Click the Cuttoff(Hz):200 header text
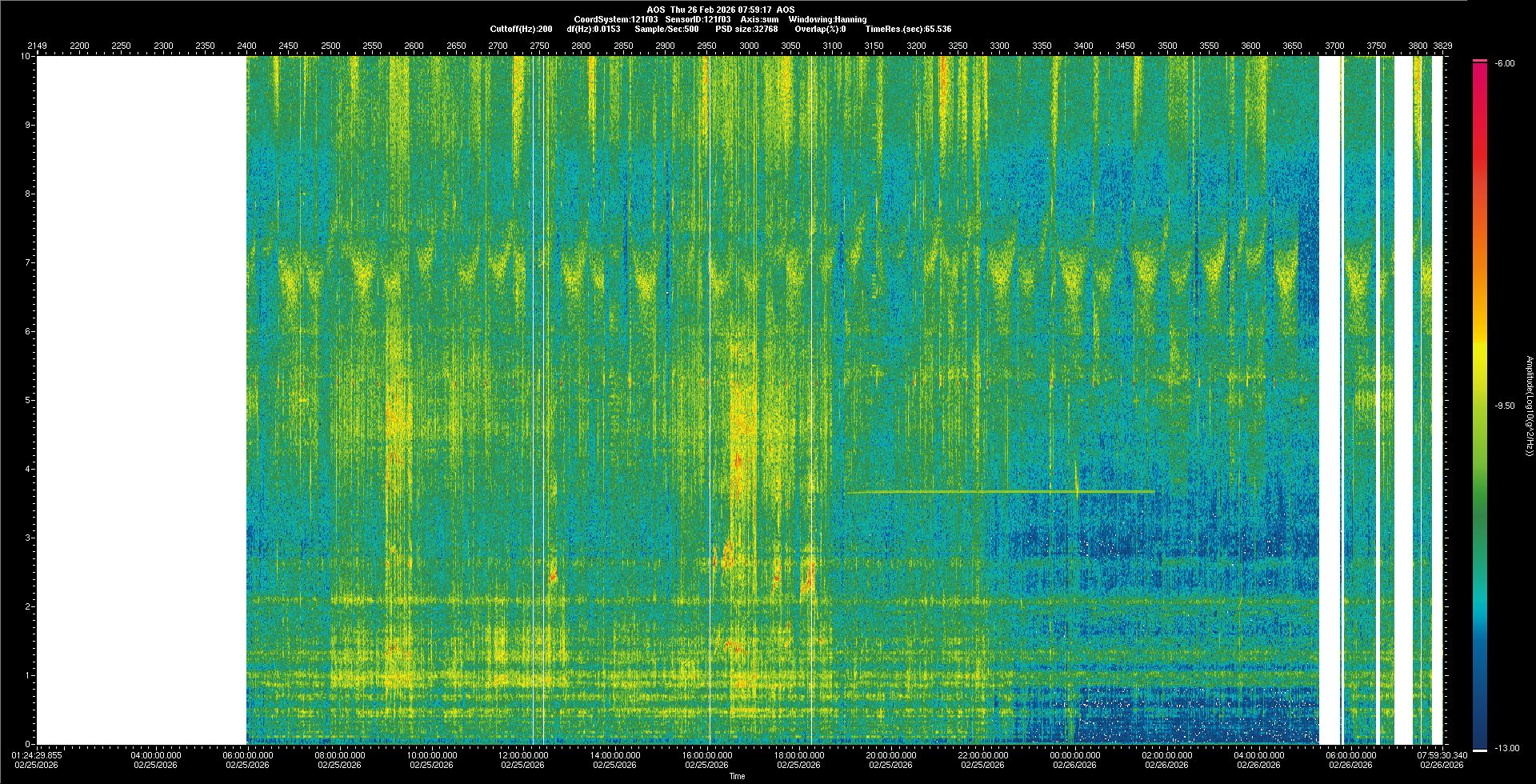The width and height of the screenshot is (1536, 784). (521, 29)
